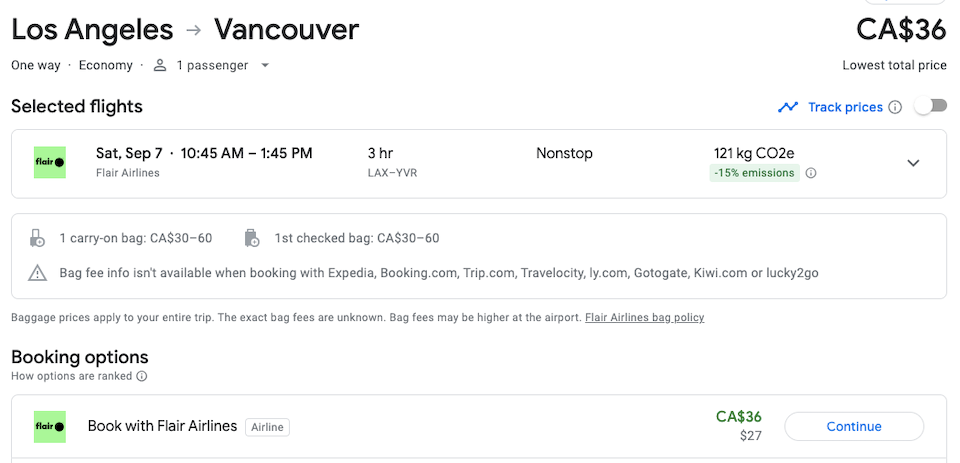960x463 pixels.
Task: Click the Flair logo in selected flight
Action: click(x=50, y=162)
